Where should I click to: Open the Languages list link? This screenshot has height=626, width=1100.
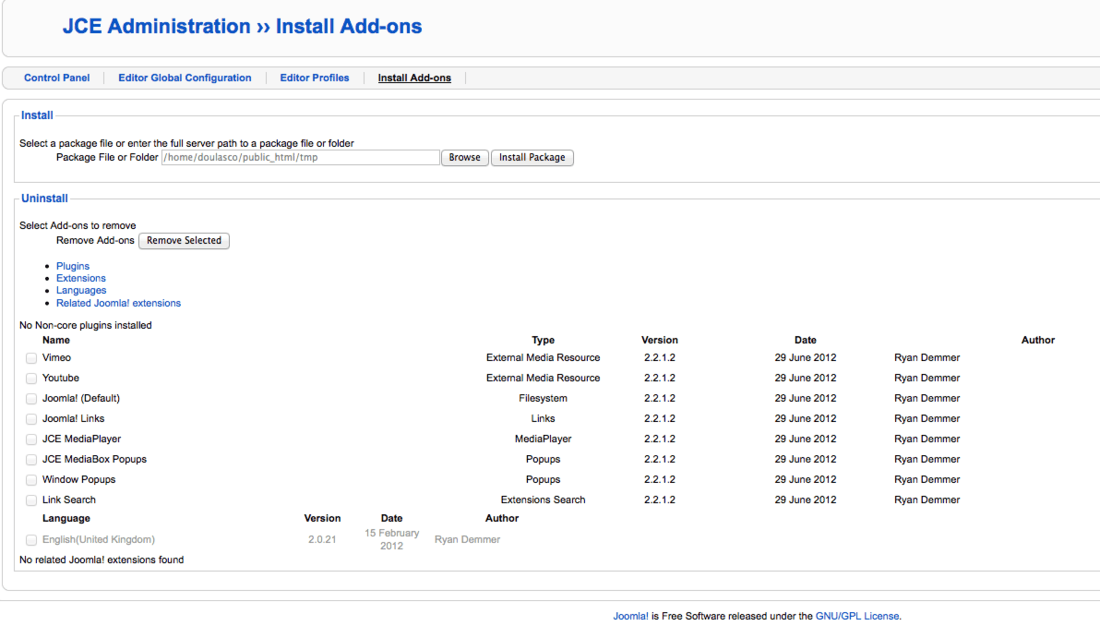click(81, 290)
